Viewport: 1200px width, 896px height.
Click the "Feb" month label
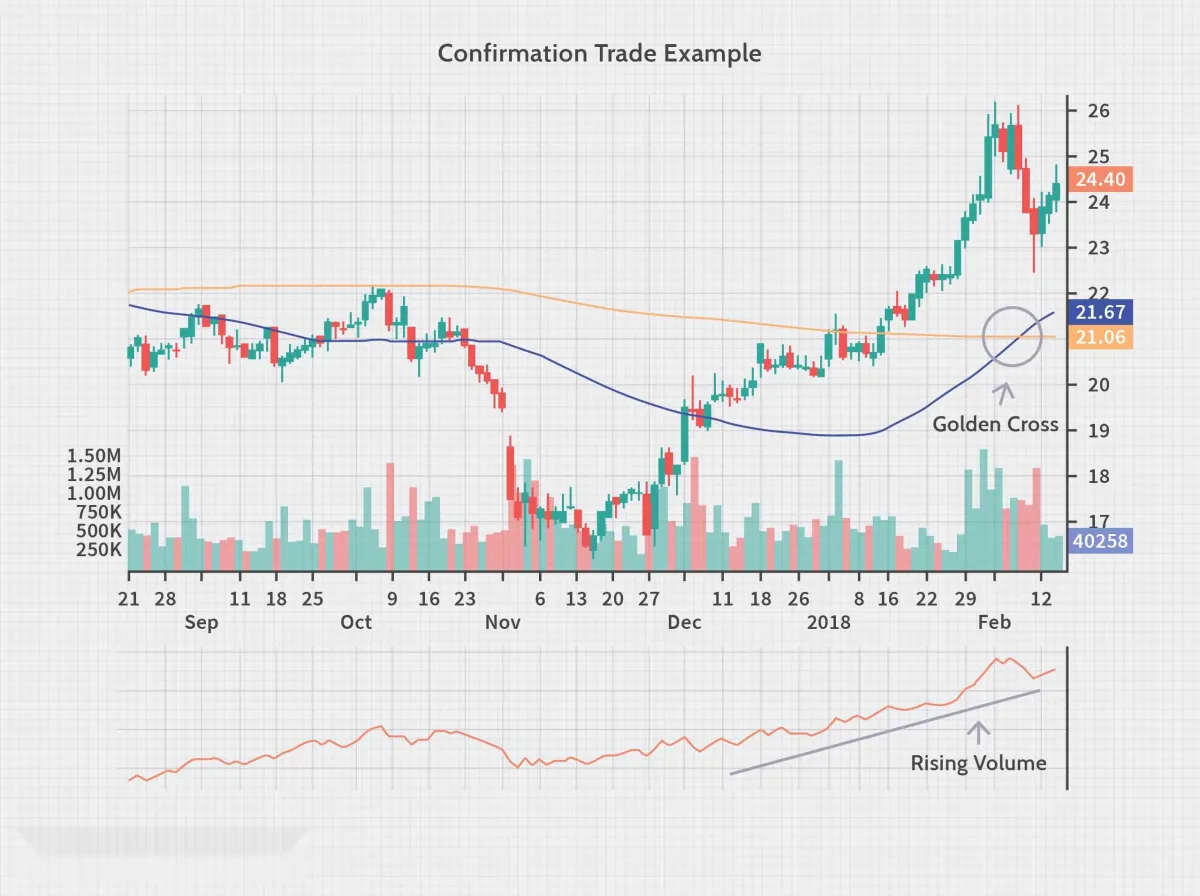pos(994,622)
